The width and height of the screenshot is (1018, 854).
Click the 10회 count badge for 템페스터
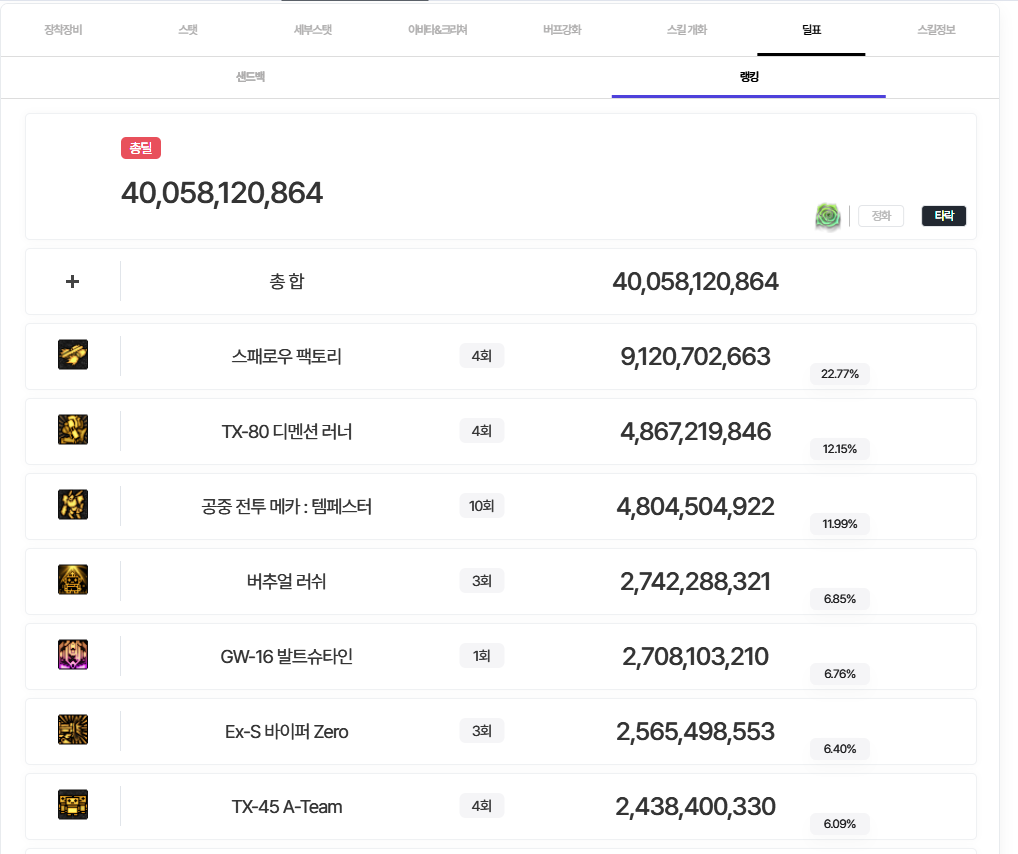click(x=481, y=506)
